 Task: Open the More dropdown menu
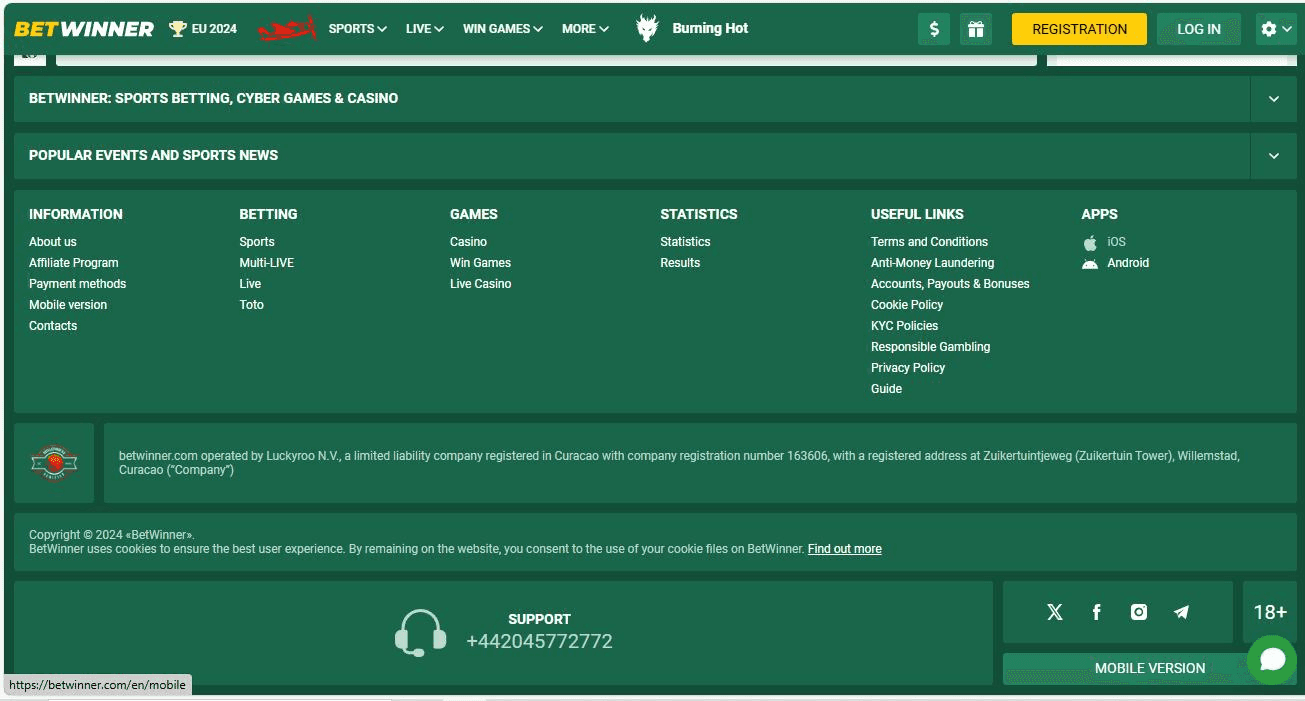pyautogui.click(x=585, y=29)
